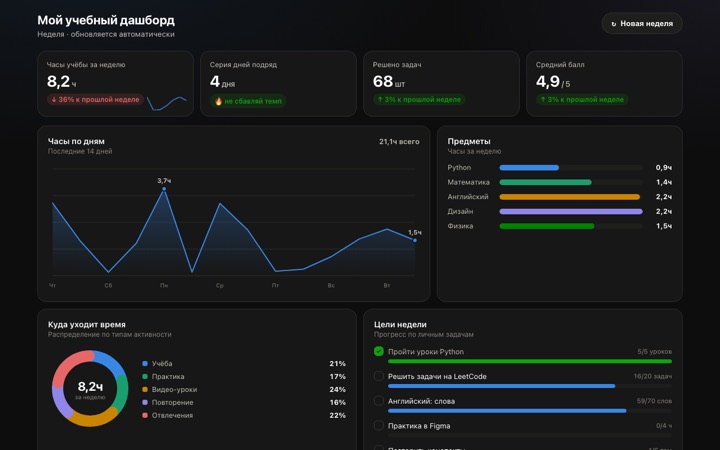The image size is (720, 450).
Task: Tick the Практика в Figma checkbox
Action: point(378,426)
